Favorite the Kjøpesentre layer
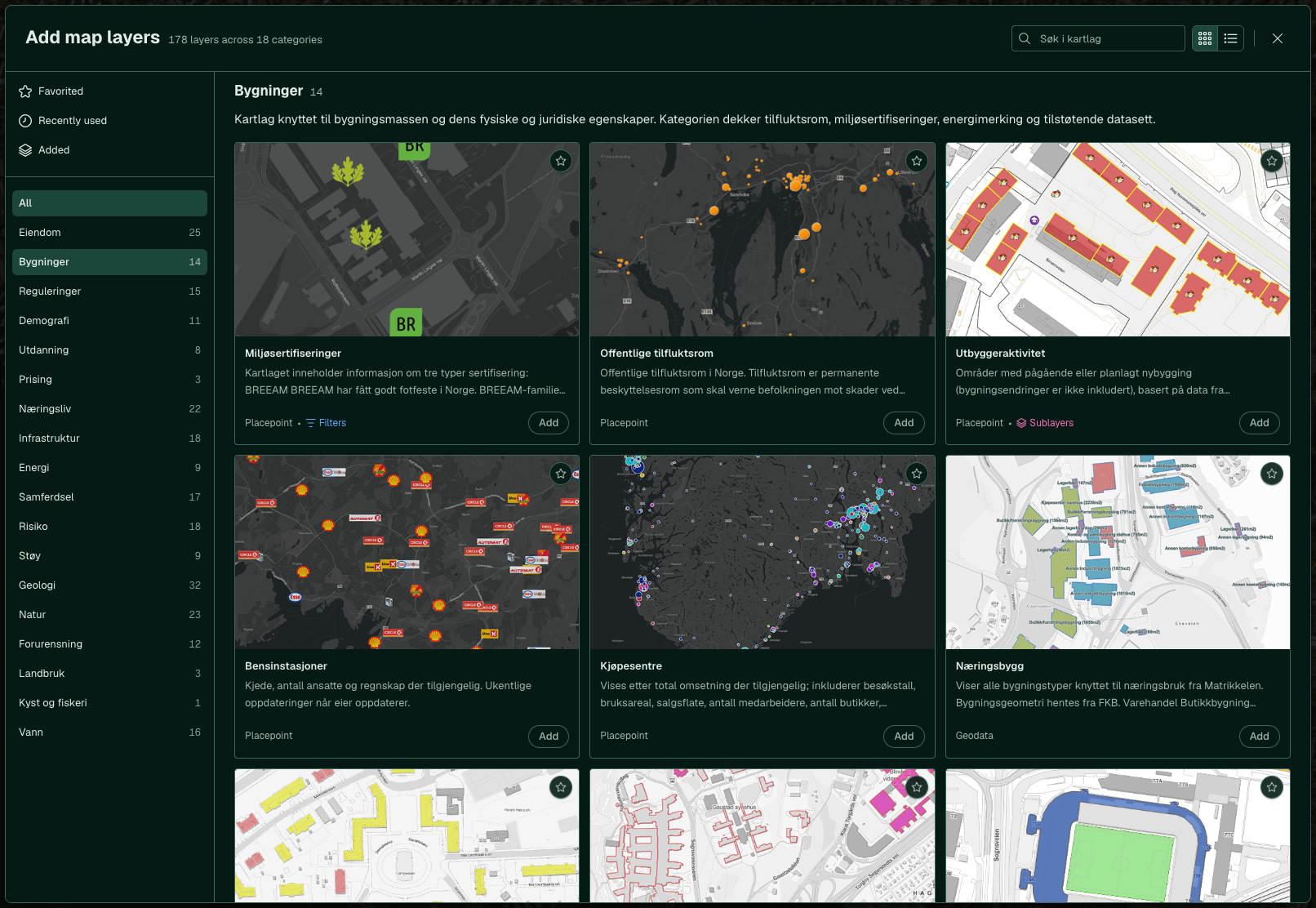 [917, 474]
